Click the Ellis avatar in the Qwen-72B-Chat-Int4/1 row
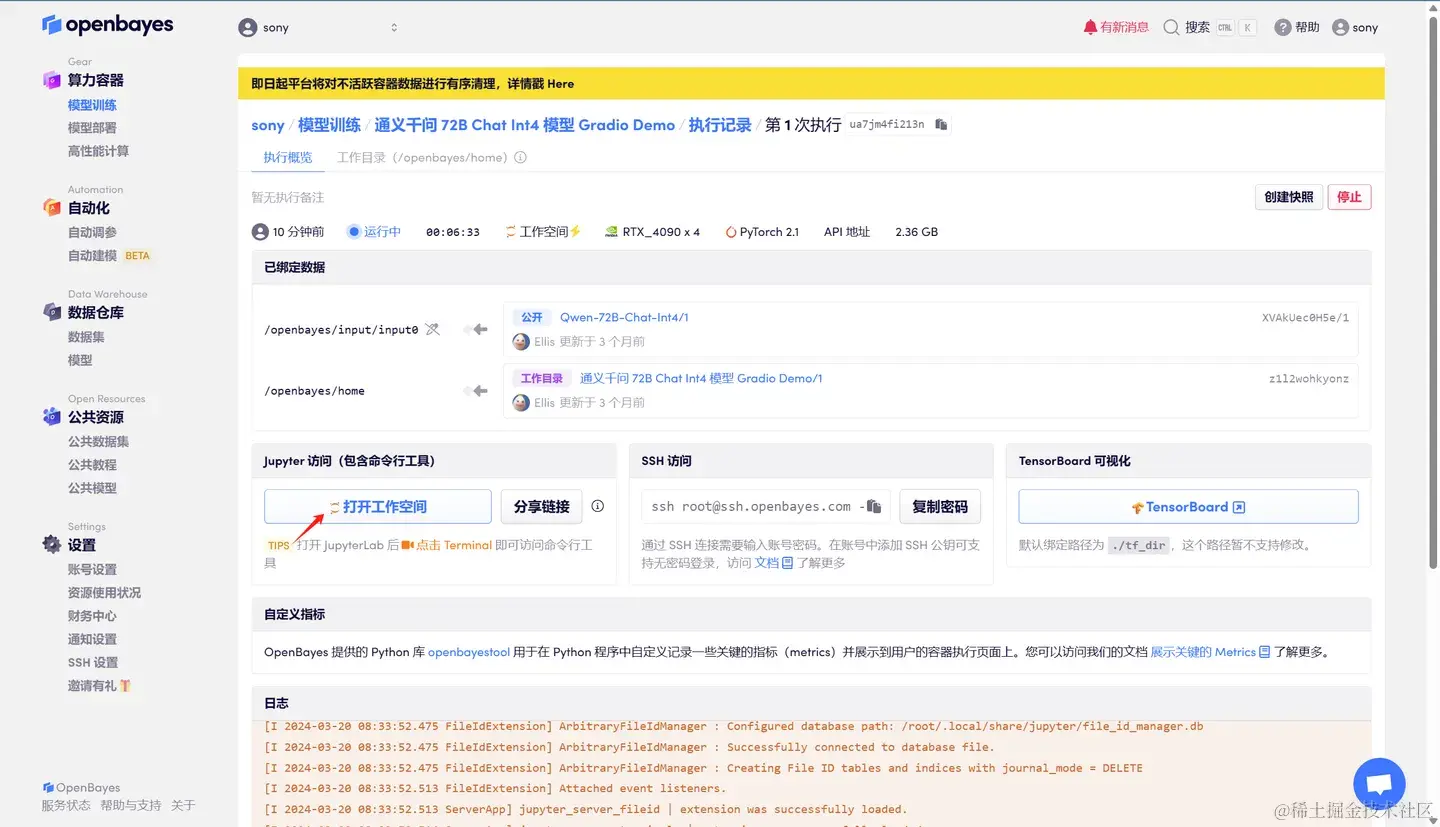The height and width of the screenshot is (827, 1440). (x=521, y=342)
